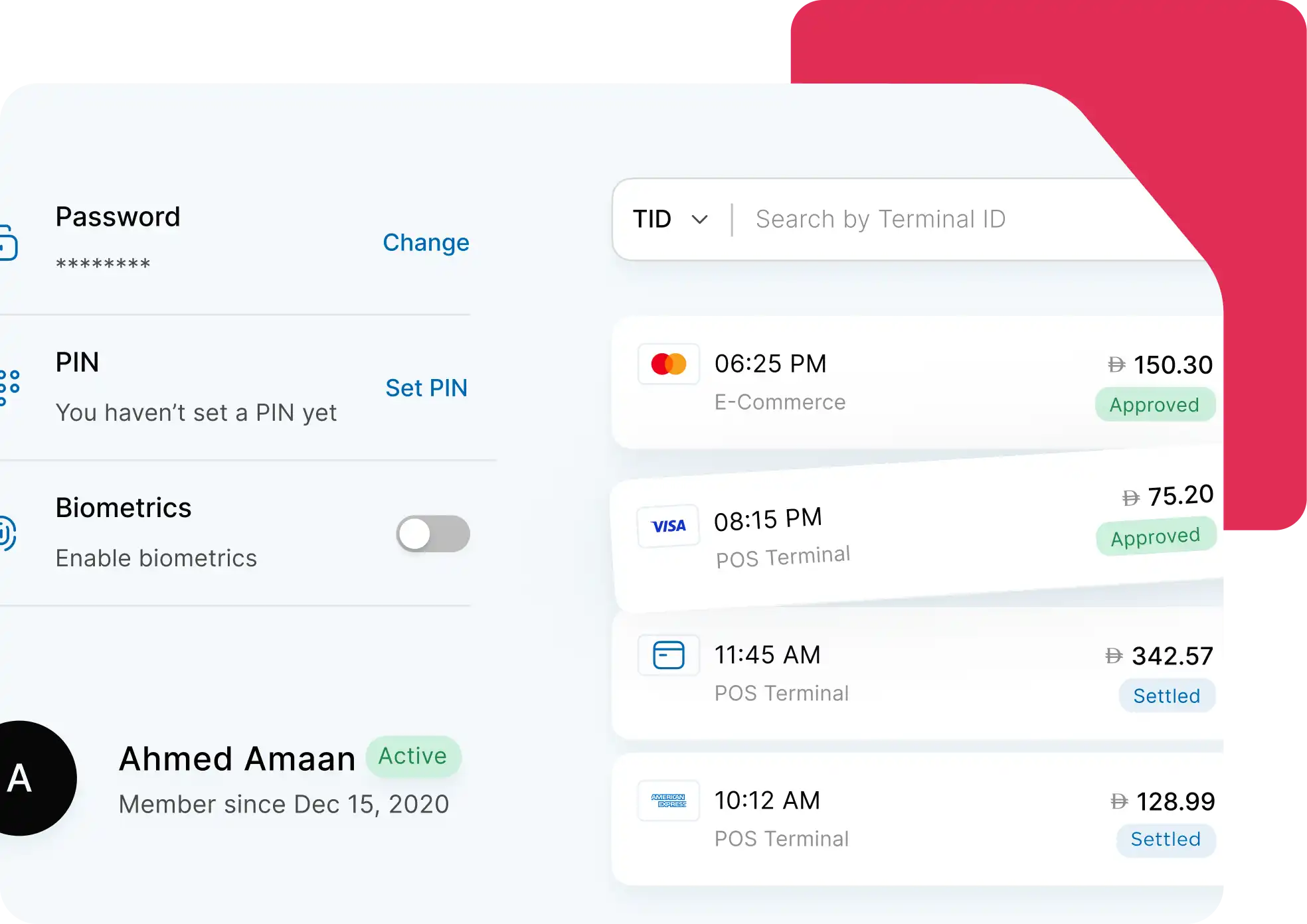
Task: Expand the chevron next to TID
Action: click(699, 220)
